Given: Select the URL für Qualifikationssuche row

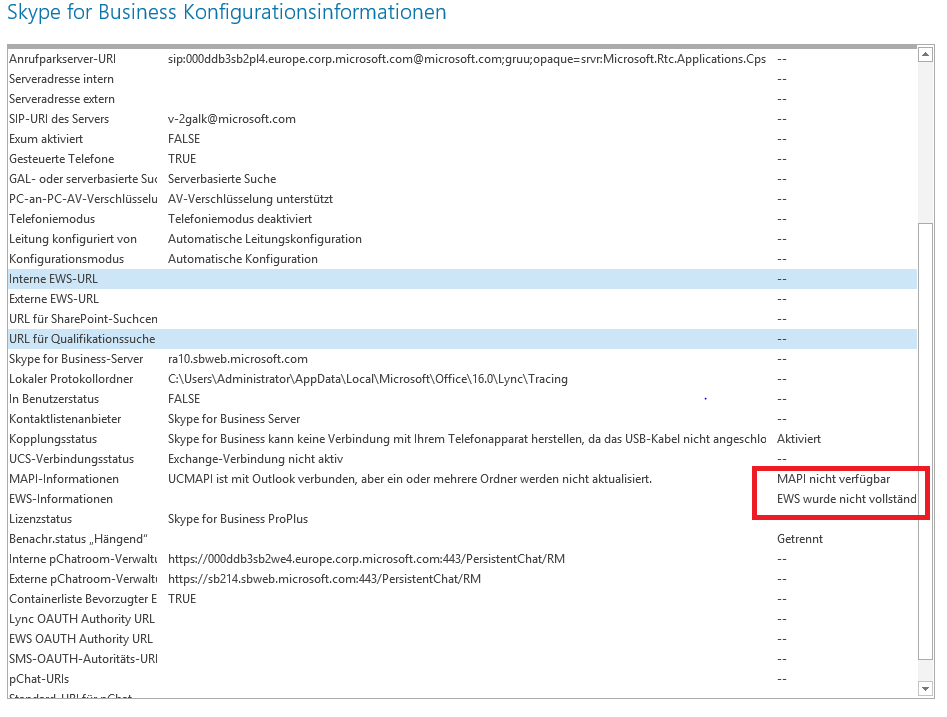Looking at the screenshot, I should pyautogui.click(x=462, y=338).
